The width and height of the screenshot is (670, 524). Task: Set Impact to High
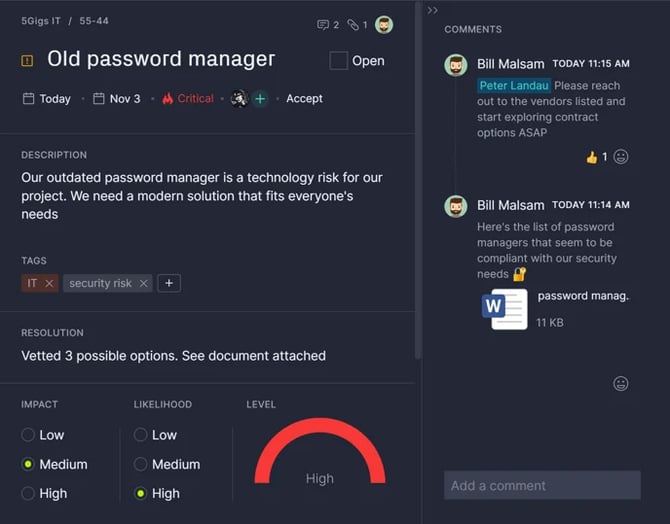(x=28, y=493)
